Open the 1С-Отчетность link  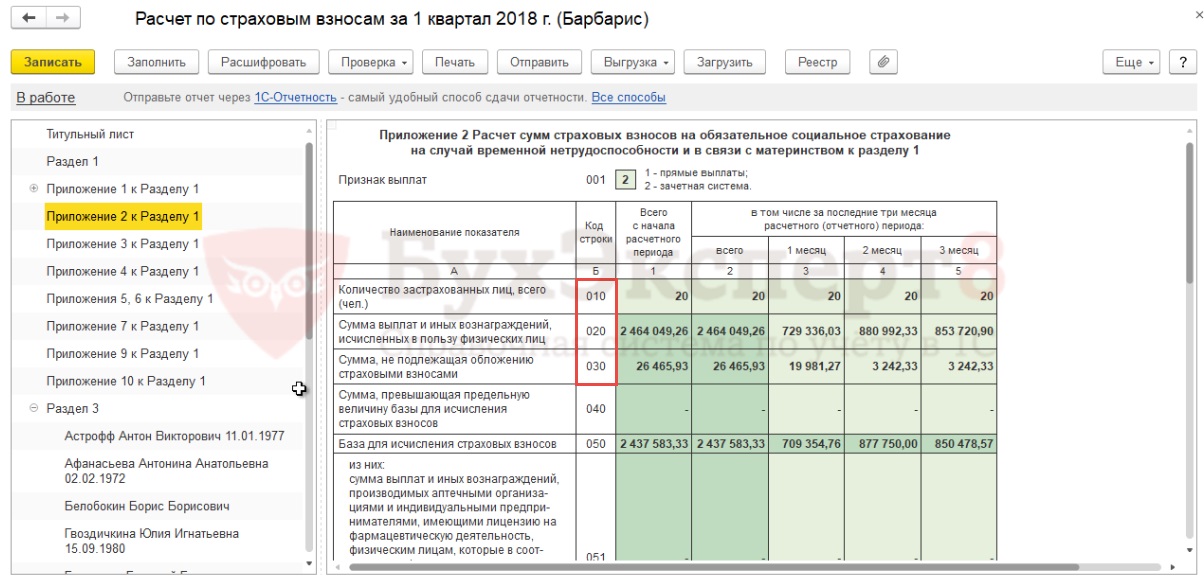point(295,98)
